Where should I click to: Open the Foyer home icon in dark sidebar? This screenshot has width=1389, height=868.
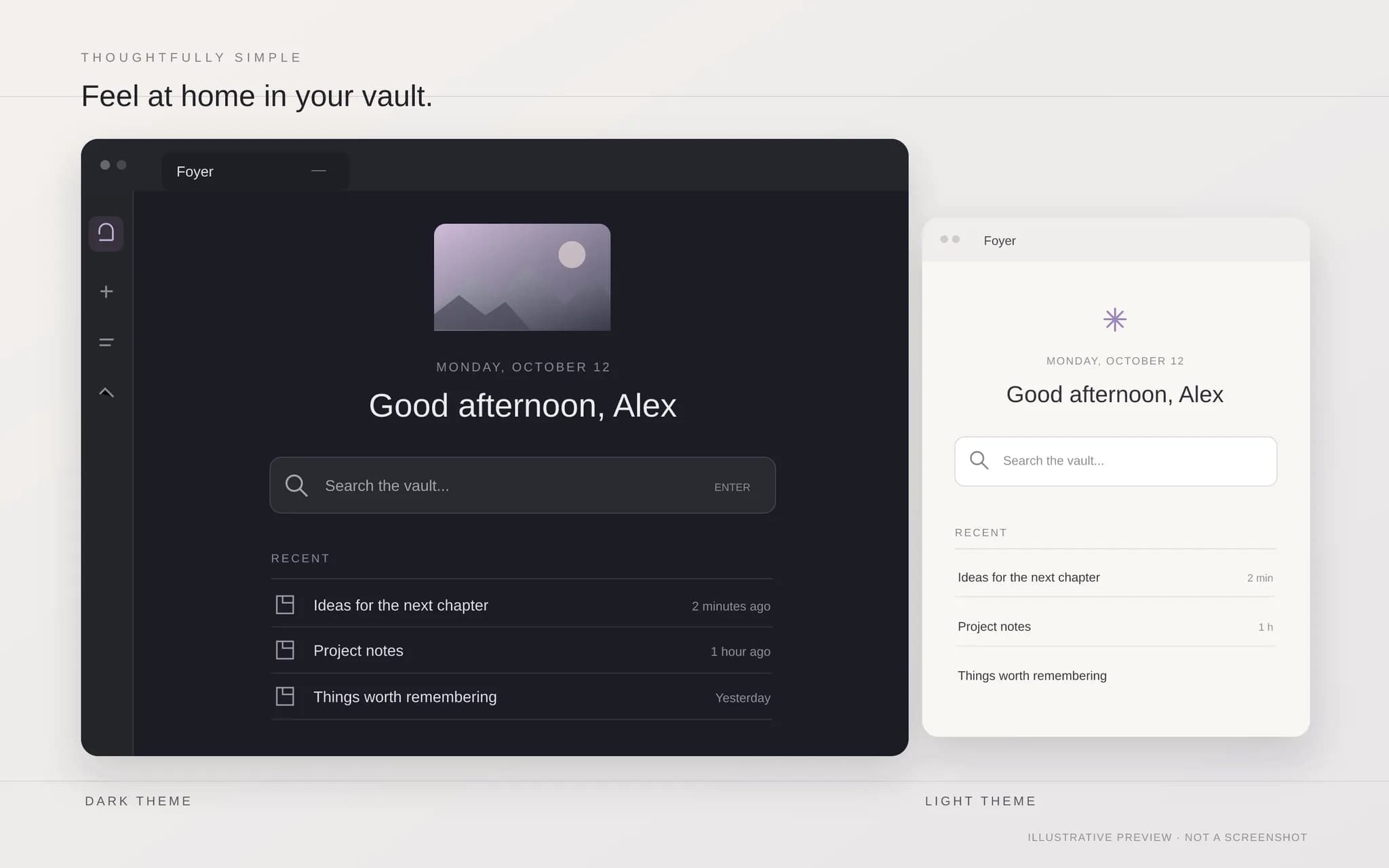tap(106, 233)
